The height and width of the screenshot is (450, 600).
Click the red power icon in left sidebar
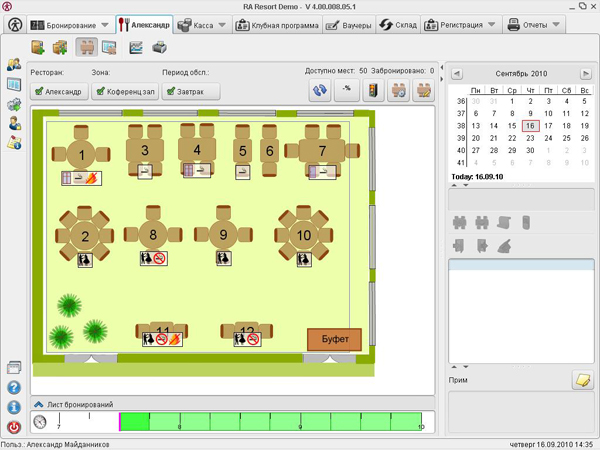14,427
